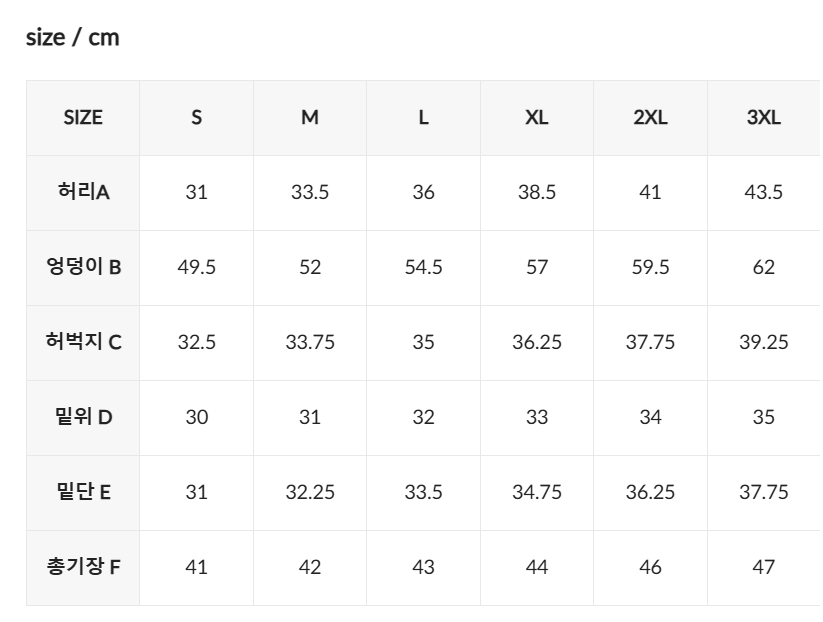This screenshot has width=823, height=622.
Task: Select the S size column header
Action: point(196,118)
